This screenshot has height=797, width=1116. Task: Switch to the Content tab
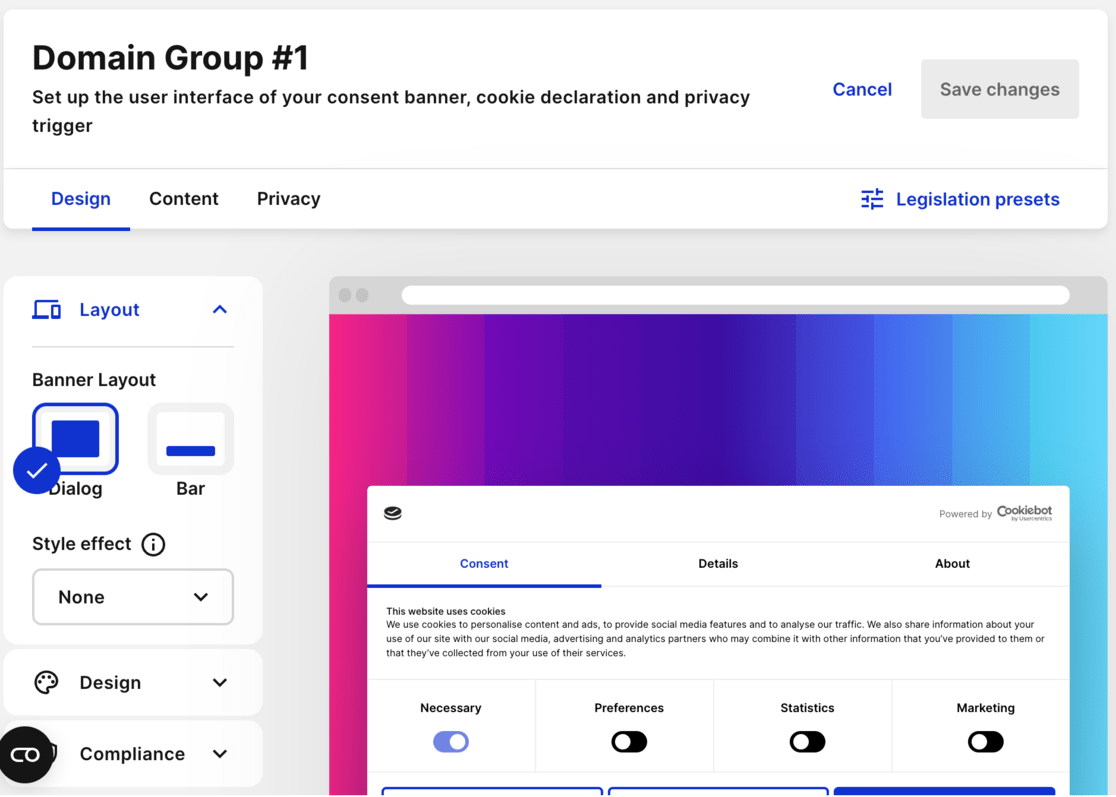pos(183,199)
